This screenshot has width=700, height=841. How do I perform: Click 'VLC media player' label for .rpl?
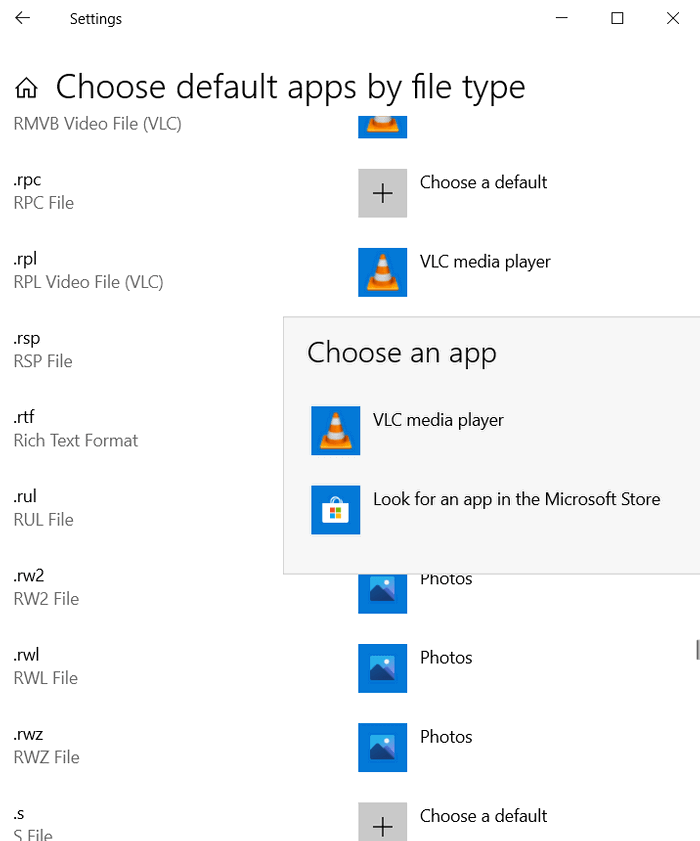485,262
